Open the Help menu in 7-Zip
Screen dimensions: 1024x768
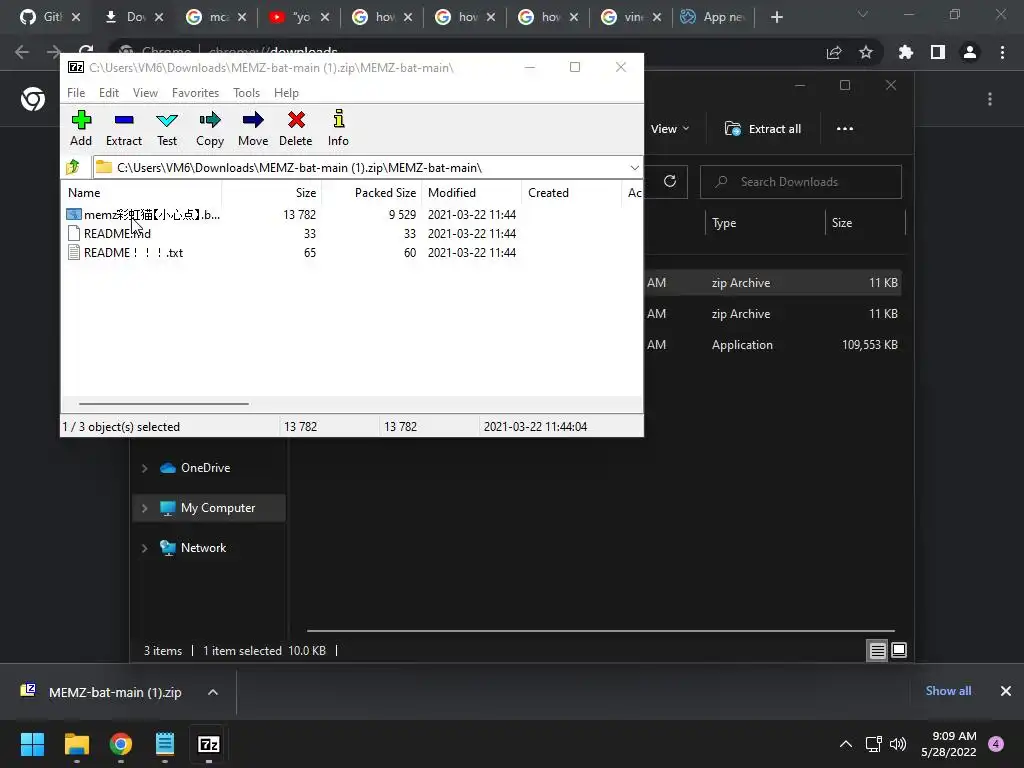click(286, 93)
